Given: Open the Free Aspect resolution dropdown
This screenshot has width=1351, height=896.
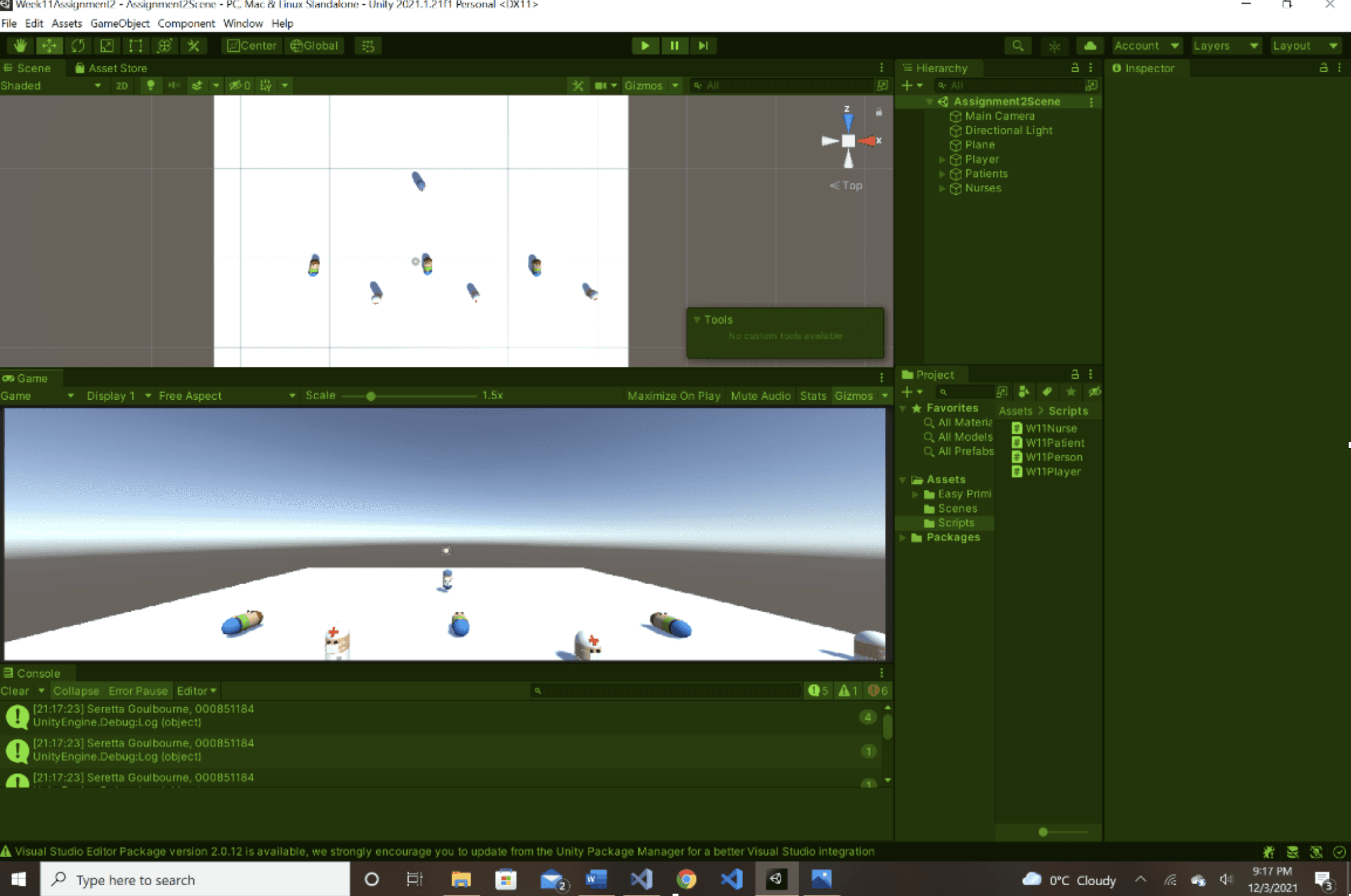Looking at the screenshot, I should [x=225, y=395].
